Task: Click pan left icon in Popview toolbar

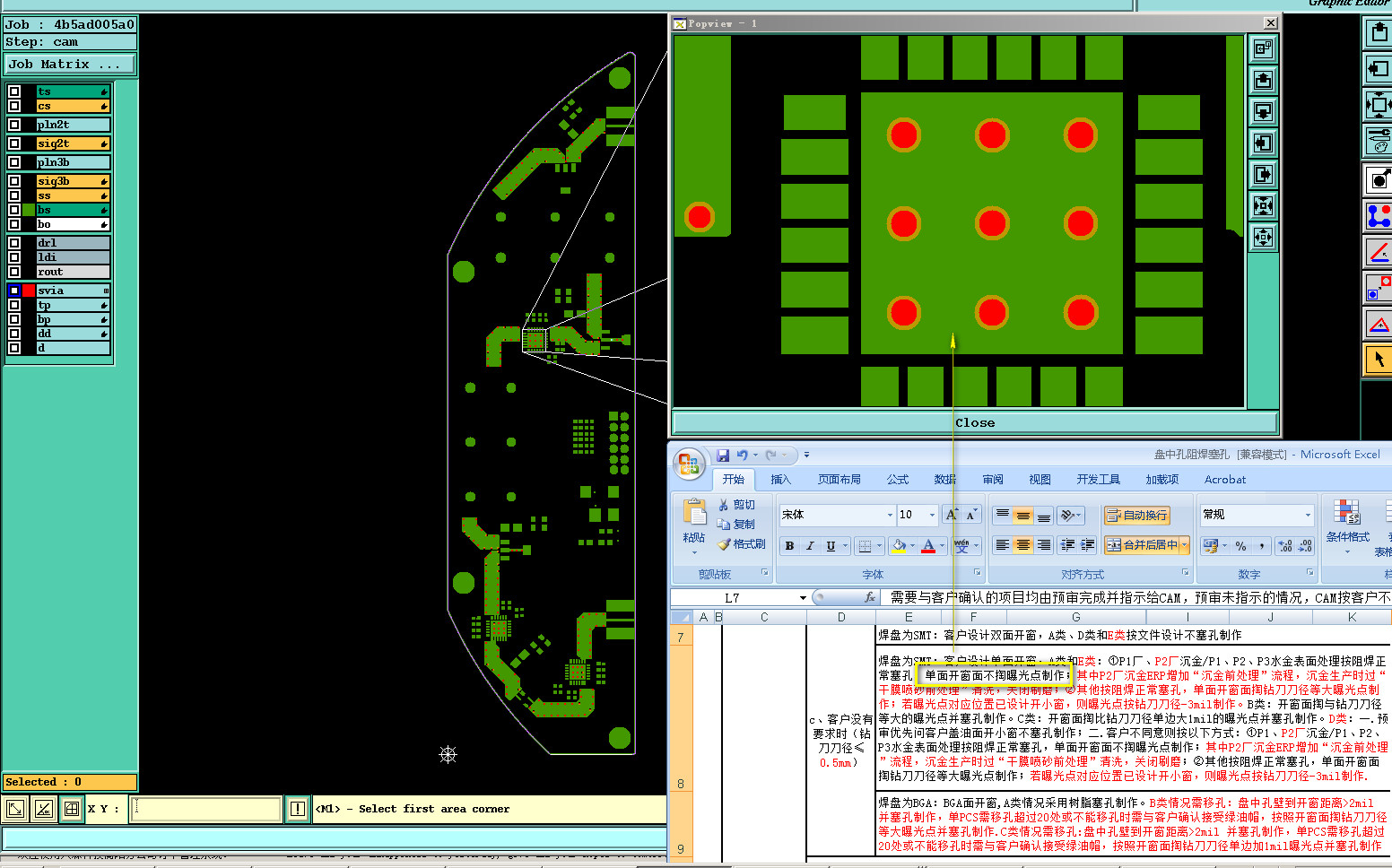Action: (1263, 143)
